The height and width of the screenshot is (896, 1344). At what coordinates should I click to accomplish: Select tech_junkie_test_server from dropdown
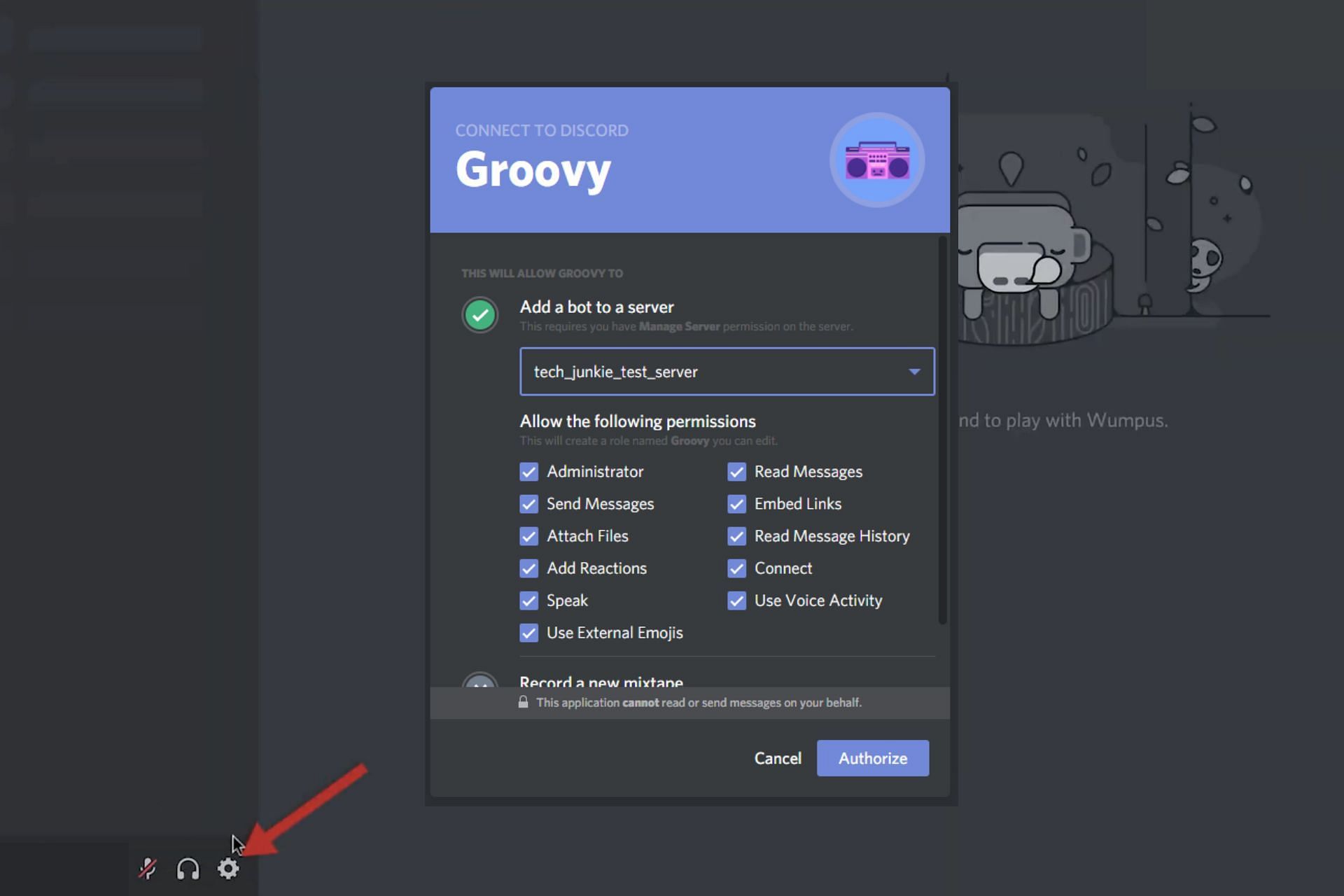727,371
